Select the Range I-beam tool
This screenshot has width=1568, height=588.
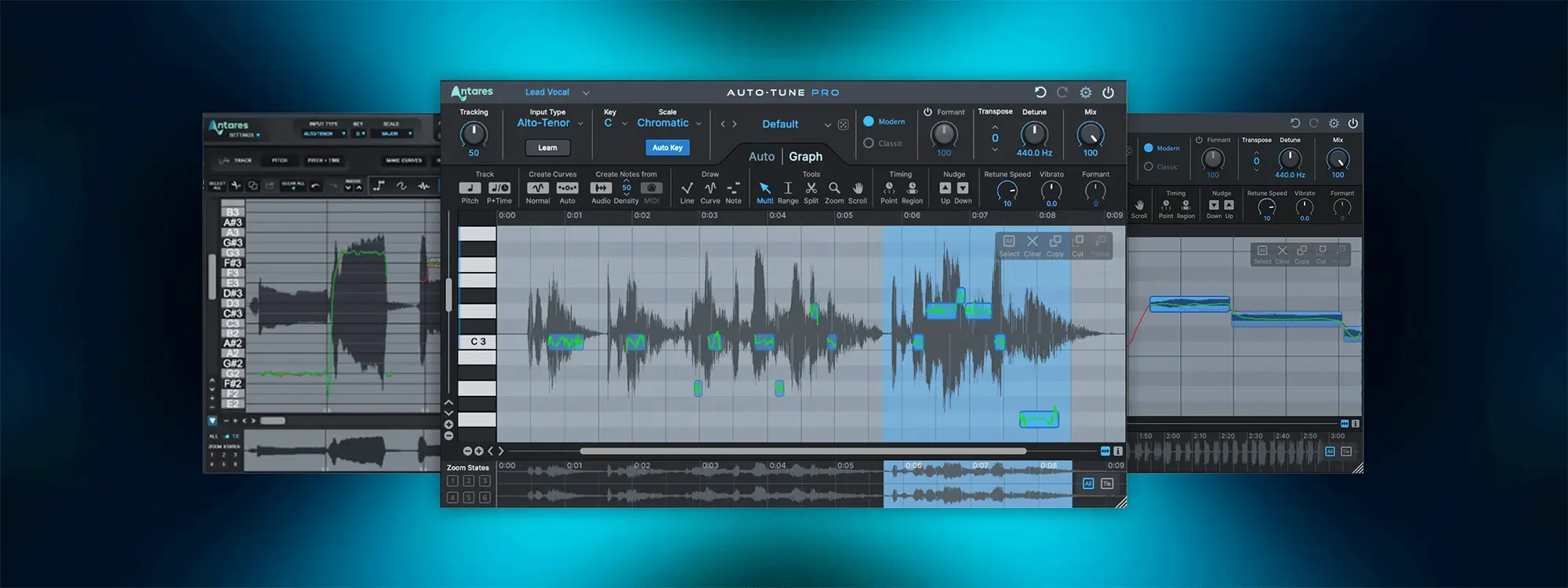tap(788, 188)
